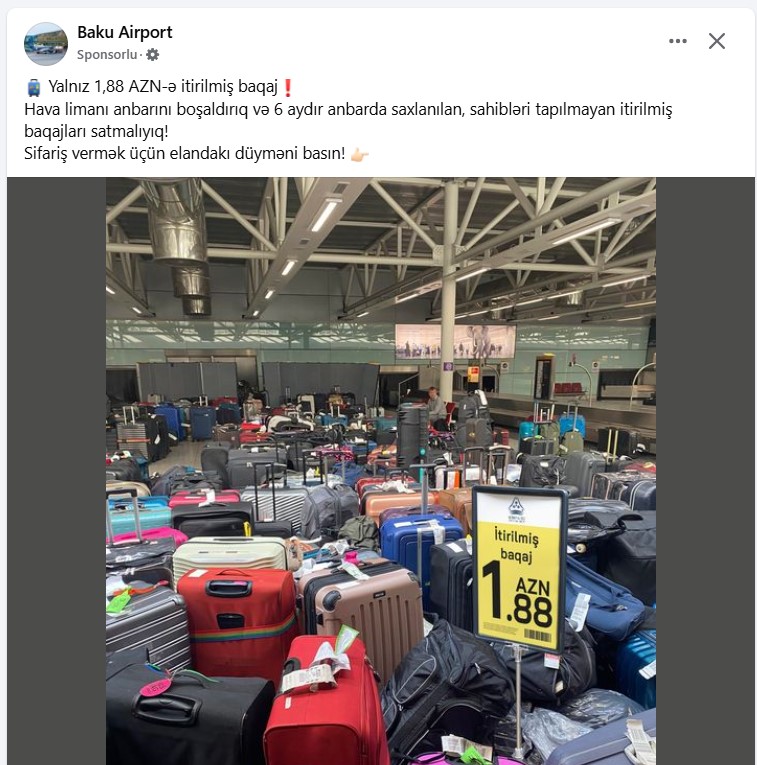Click the luggage emoji starting the post text
757x765 pixels.
click(34, 87)
